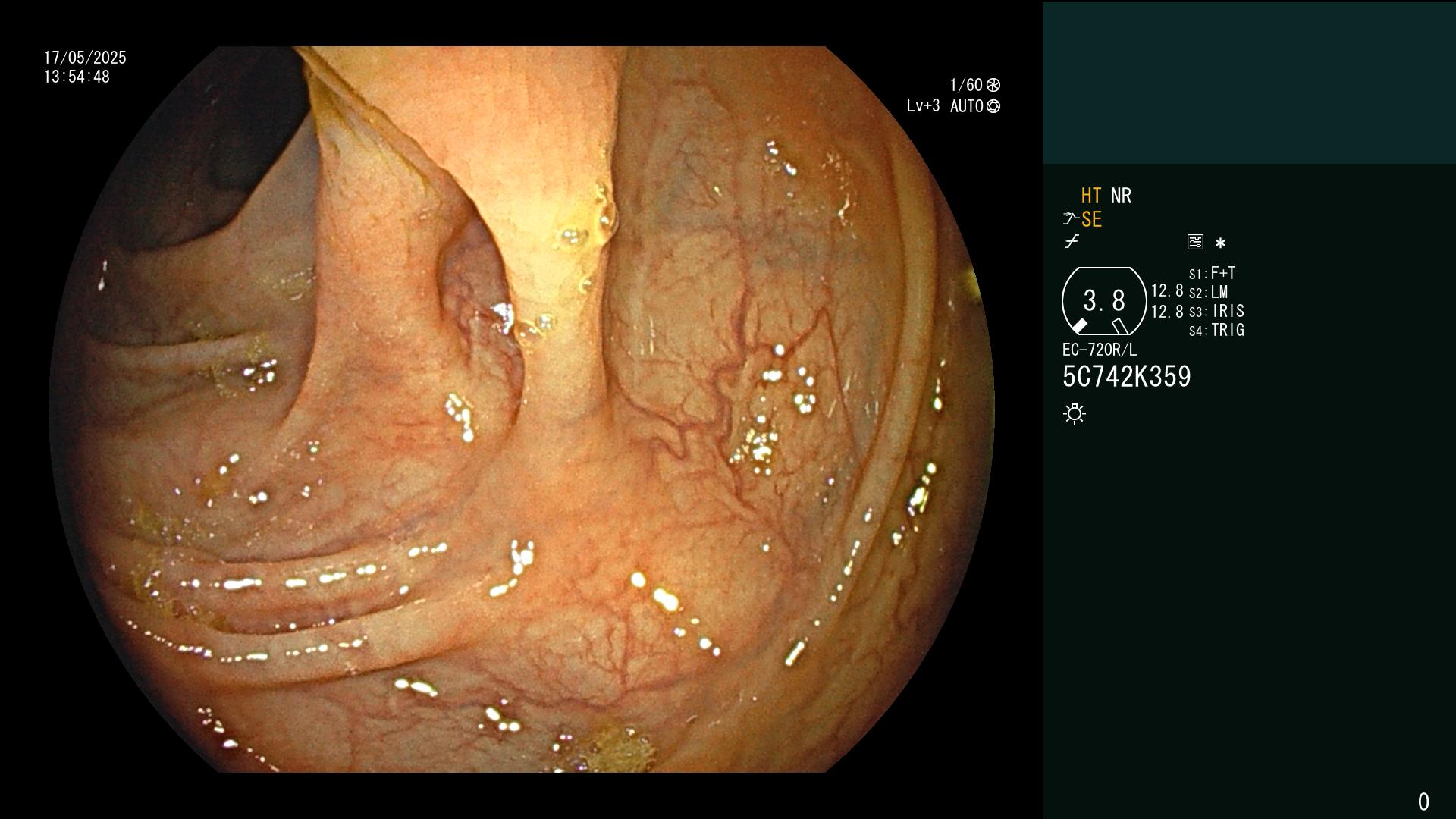Click the scope model EC-720R/L

click(1100, 350)
